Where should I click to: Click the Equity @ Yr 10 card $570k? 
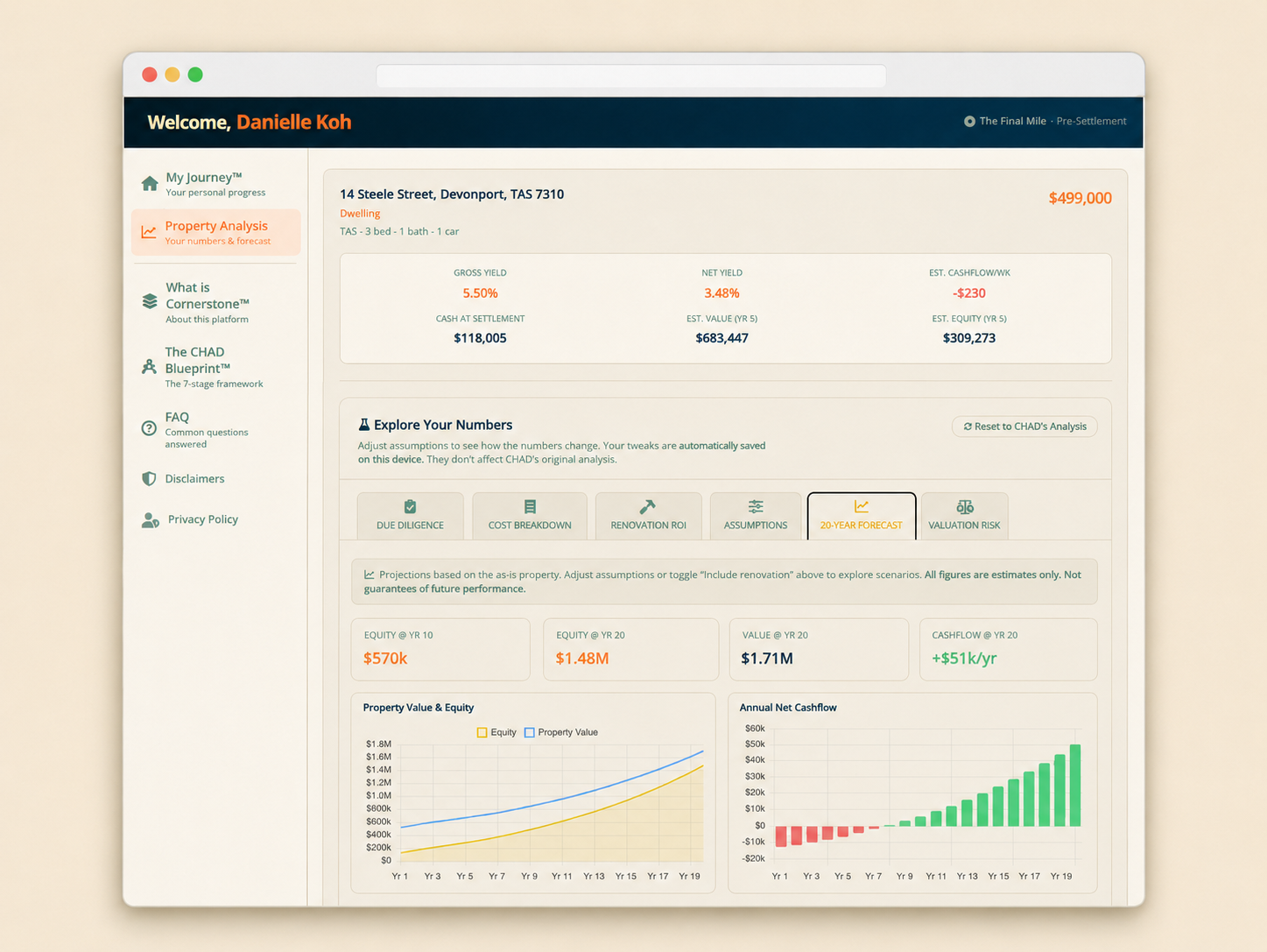tap(440, 649)
